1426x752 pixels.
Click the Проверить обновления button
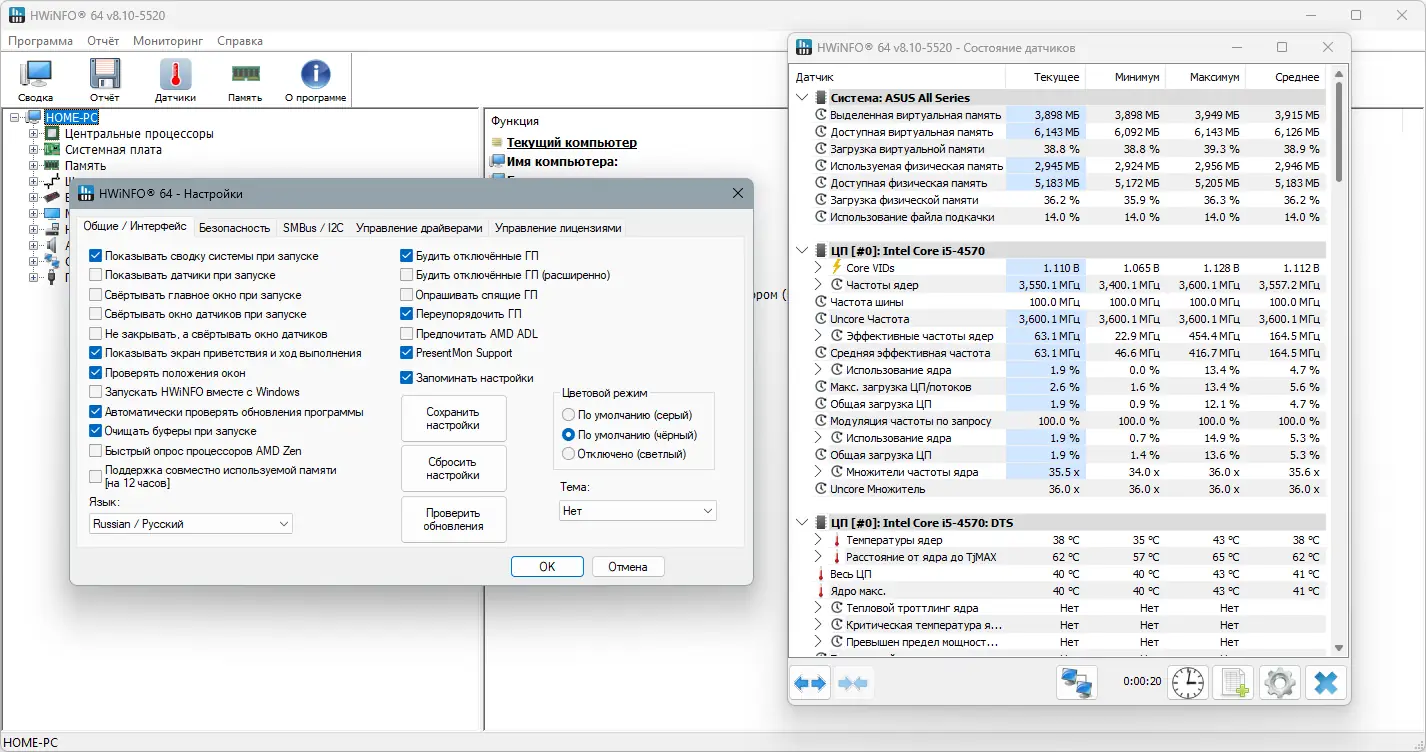(453, 519)
